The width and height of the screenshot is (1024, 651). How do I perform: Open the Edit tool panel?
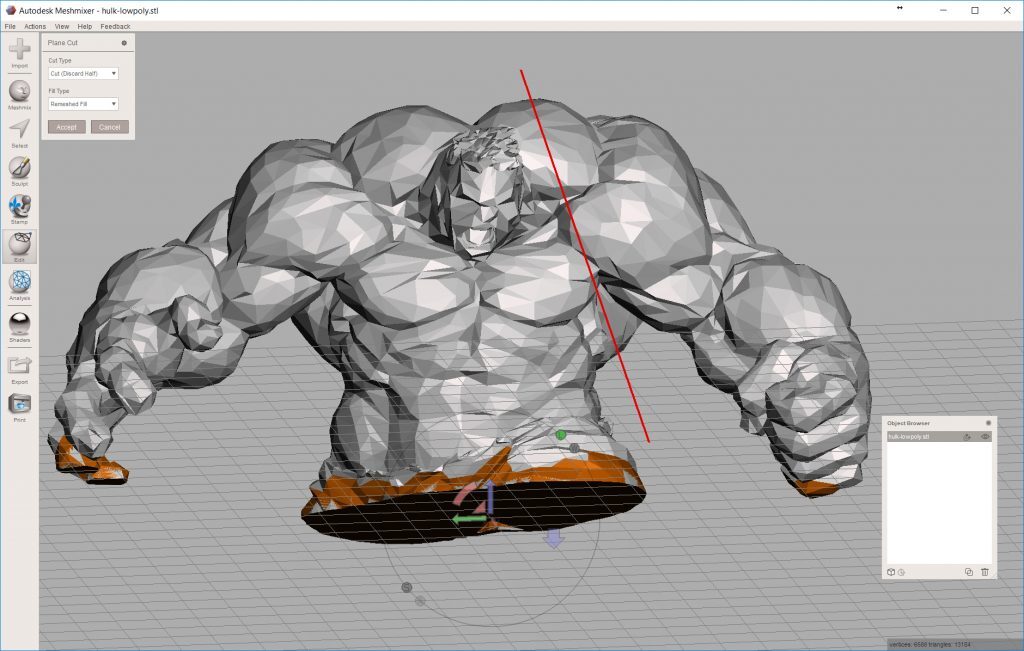tap(20, 244)
